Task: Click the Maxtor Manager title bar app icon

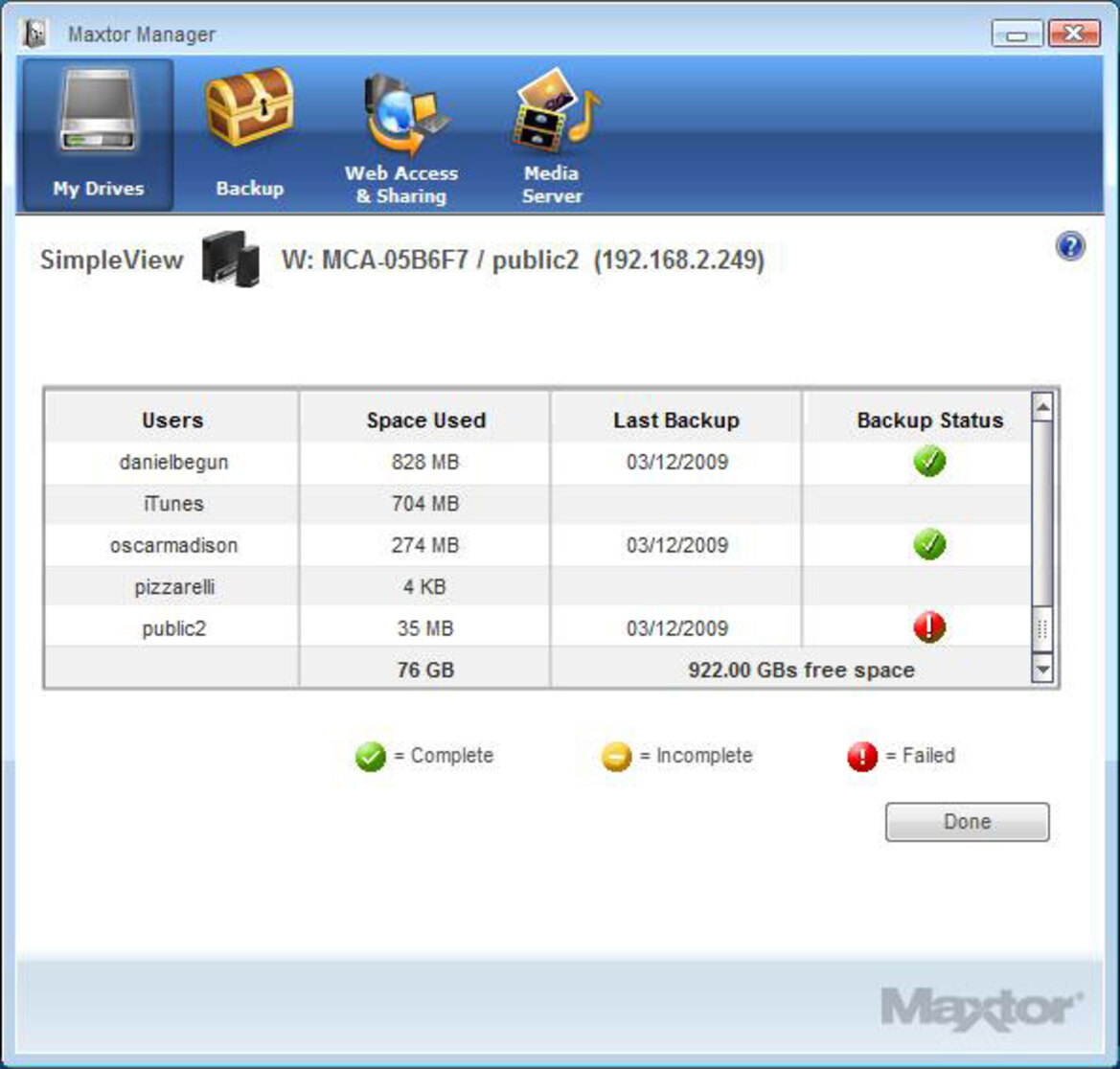Action: point(34,34)
